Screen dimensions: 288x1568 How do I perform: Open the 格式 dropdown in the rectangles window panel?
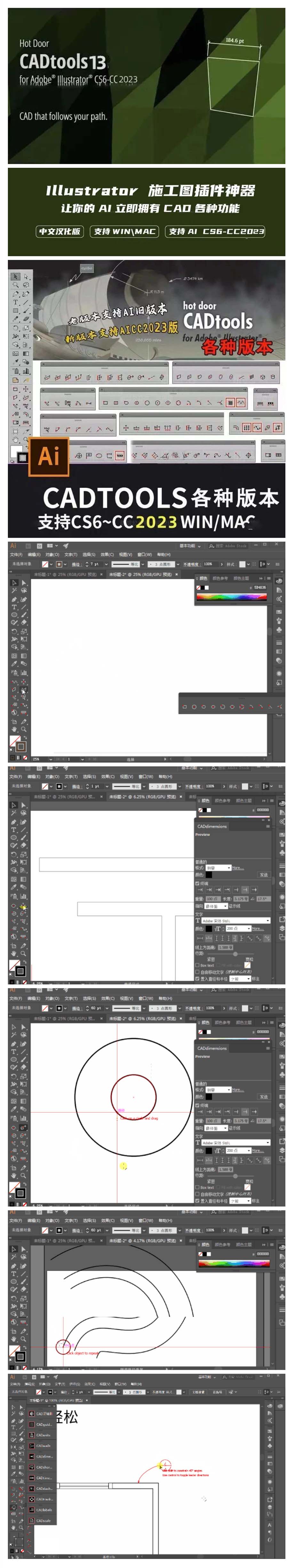218,867
